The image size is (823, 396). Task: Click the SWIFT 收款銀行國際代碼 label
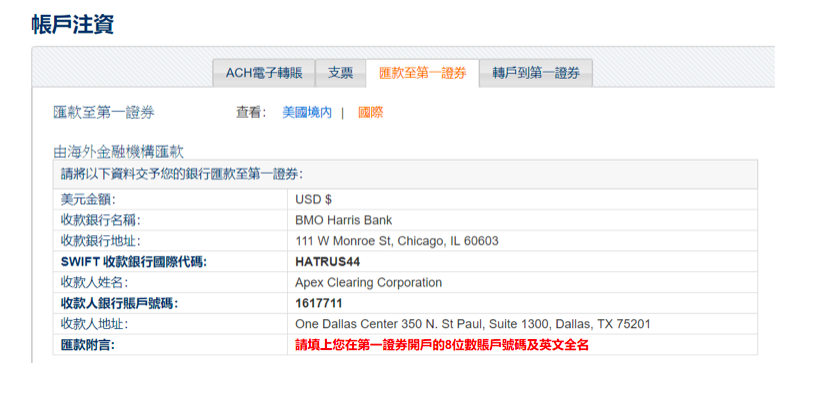pos(134,262)
